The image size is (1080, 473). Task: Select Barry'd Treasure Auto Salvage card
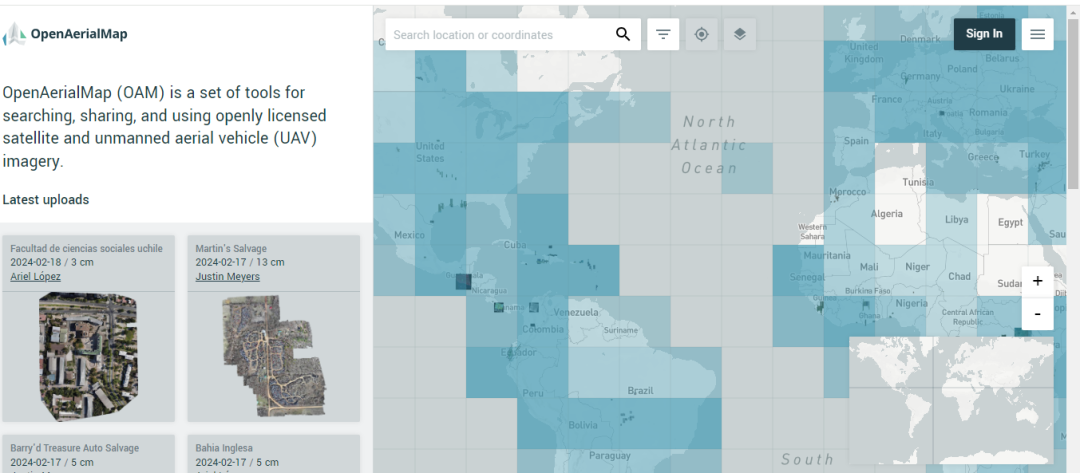(88, 454)
